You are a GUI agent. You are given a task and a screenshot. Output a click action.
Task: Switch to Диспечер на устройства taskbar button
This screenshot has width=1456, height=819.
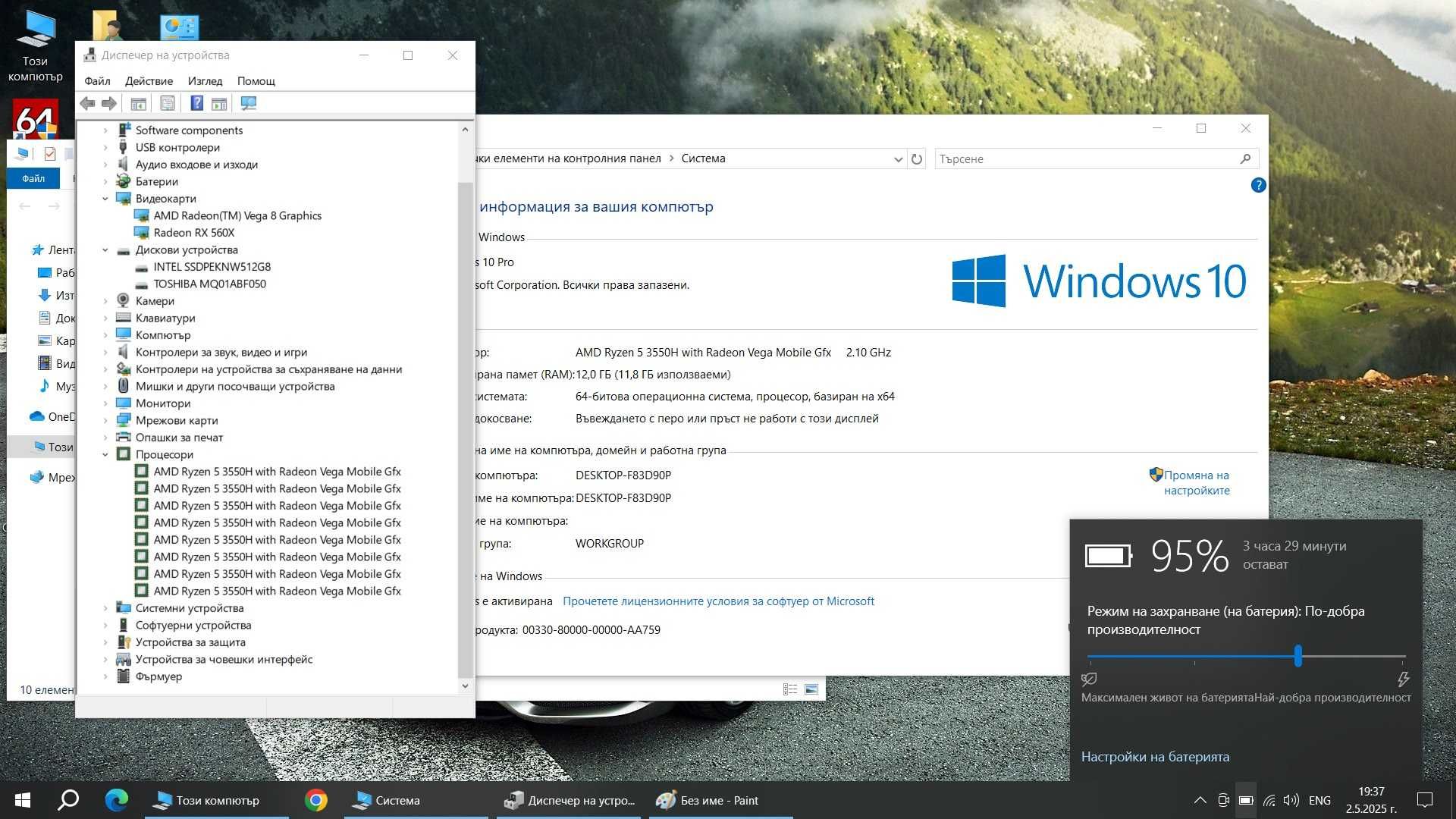coord(569,800)
